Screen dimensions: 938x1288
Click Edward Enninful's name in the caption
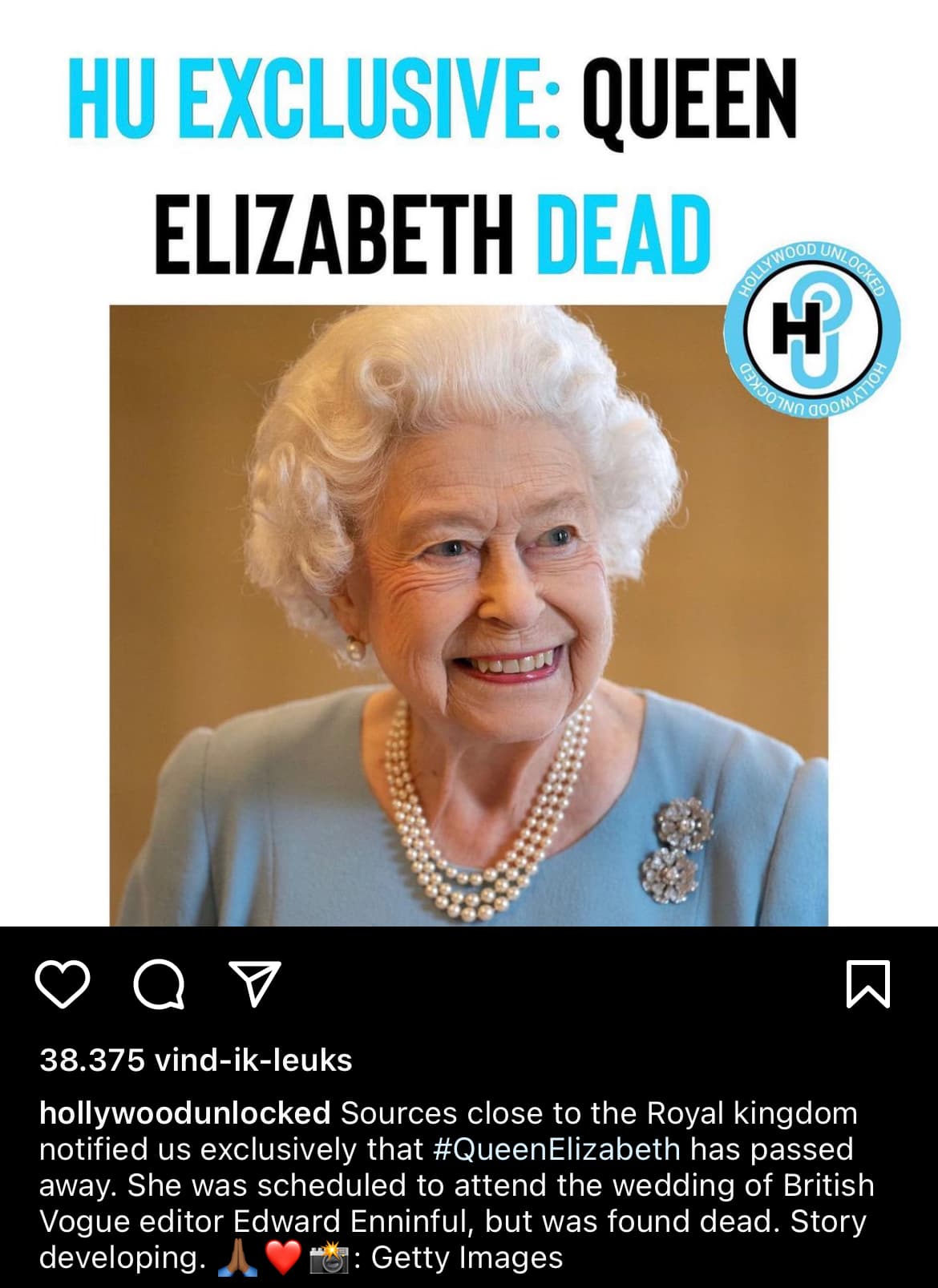351,1221
